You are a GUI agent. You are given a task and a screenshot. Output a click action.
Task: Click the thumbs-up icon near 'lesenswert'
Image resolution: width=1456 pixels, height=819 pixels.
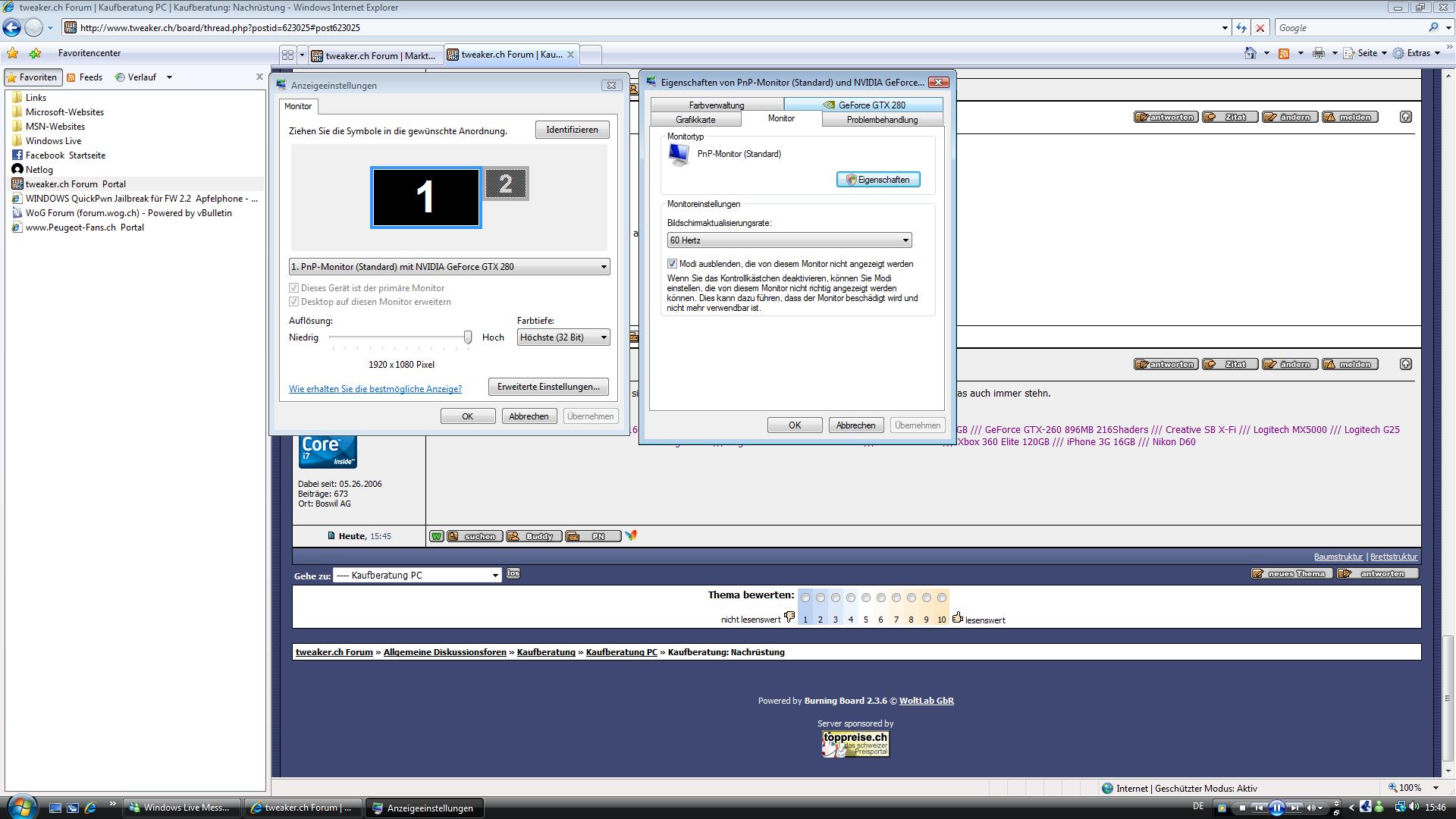coord(958,617)
